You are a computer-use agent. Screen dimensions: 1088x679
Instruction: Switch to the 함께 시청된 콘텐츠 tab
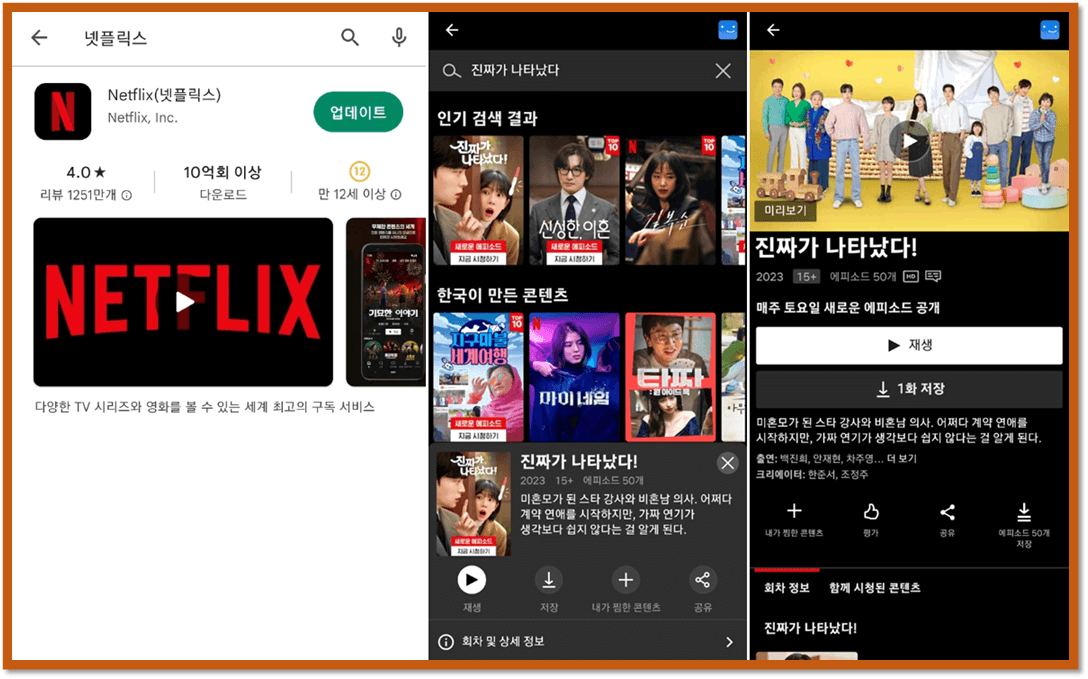(874, 588)
